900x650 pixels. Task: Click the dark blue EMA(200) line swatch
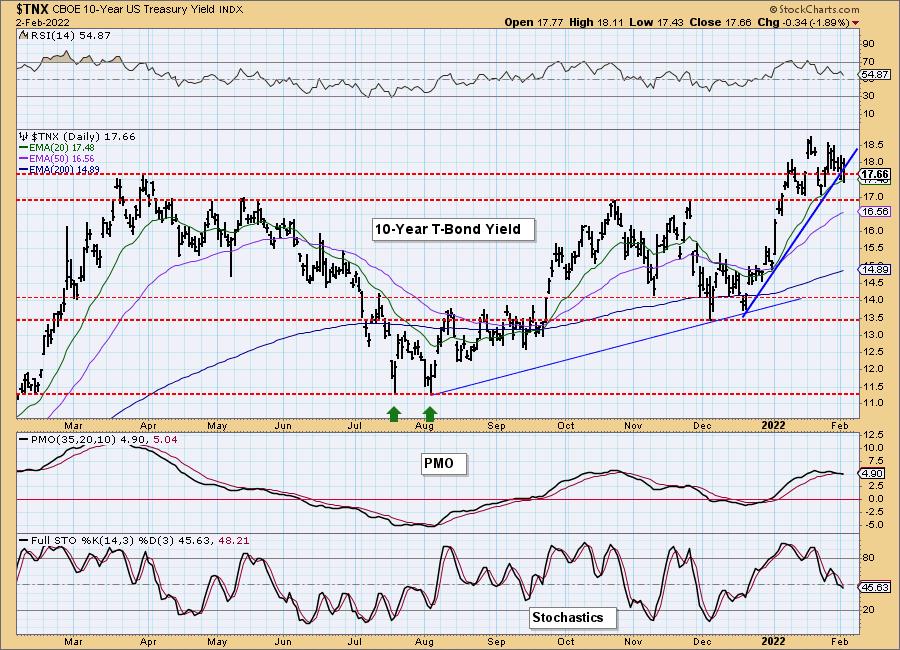coord(22,170)
